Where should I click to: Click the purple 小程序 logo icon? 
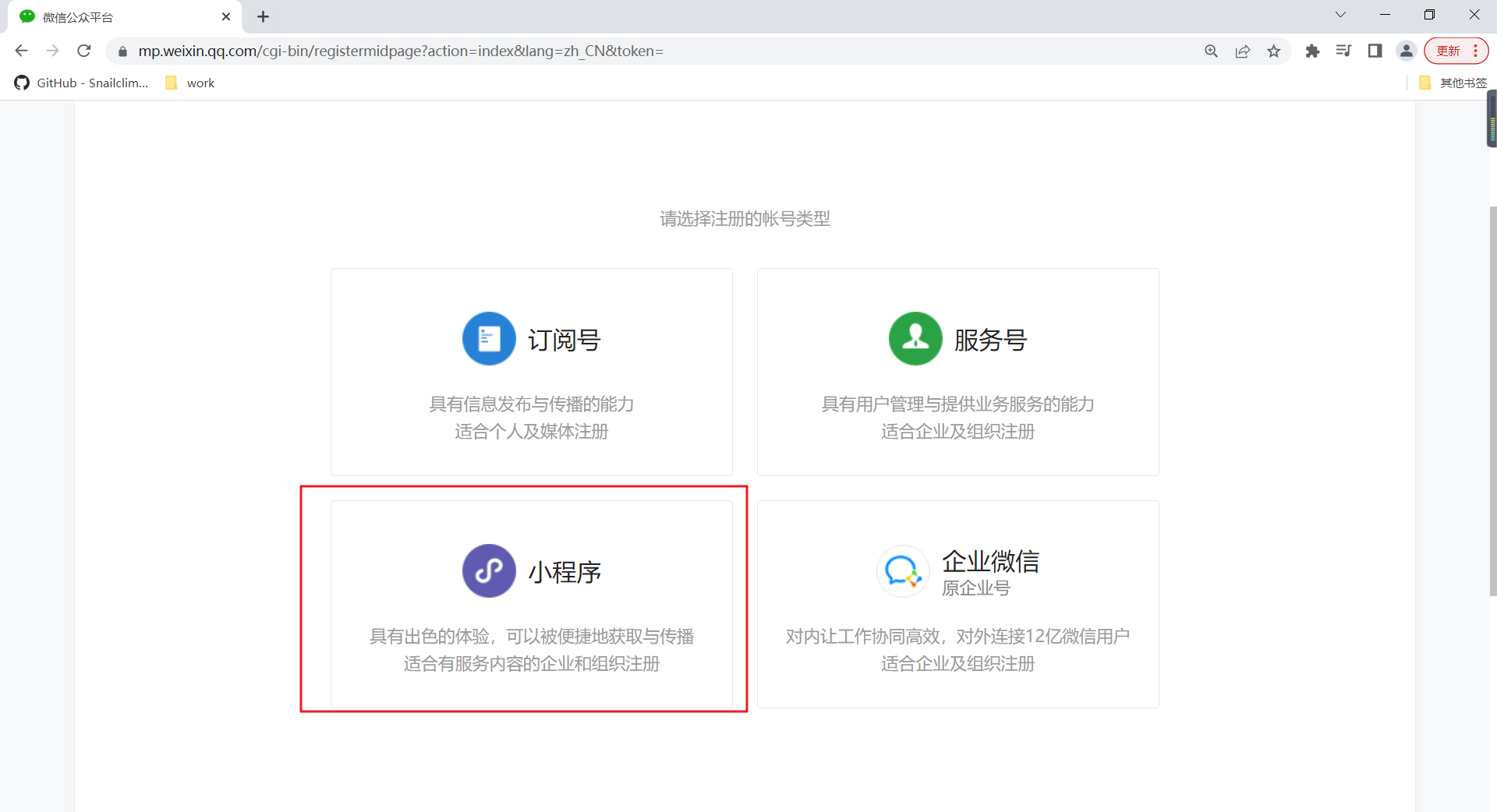[x=489, y=571]
